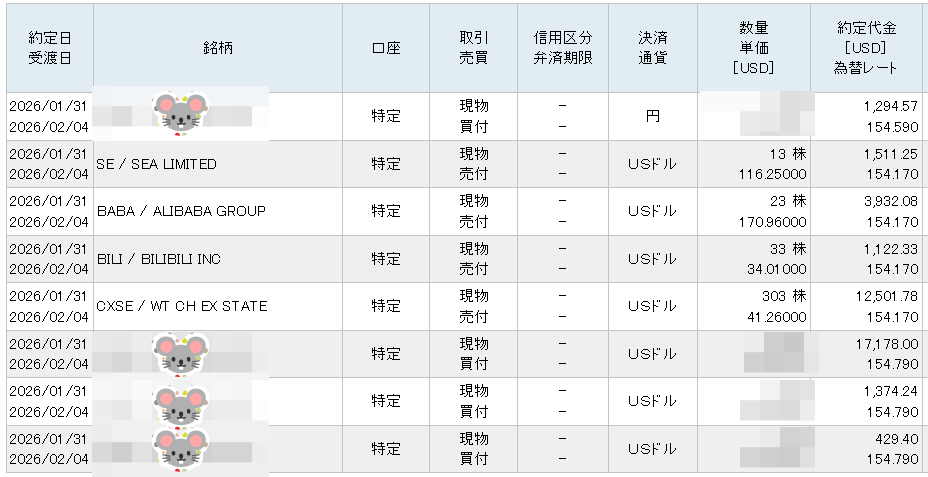Select the SE / SEA LIMITED stock name
This screenshot has height=477, width=928.
tap(156, 164)
